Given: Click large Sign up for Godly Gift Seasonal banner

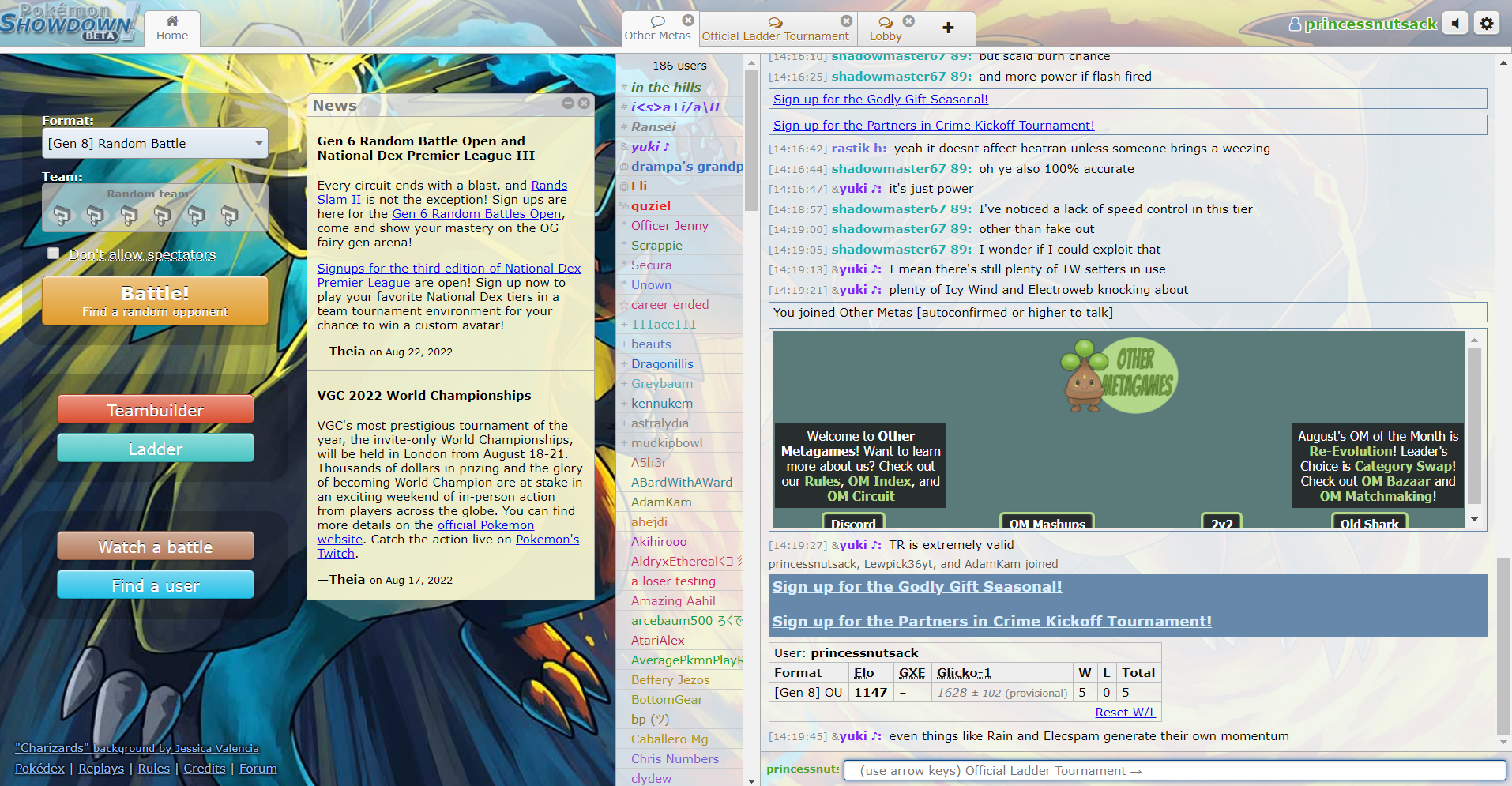Looking at the screenshot, I should pyautogui.click(x=917, y=586).
